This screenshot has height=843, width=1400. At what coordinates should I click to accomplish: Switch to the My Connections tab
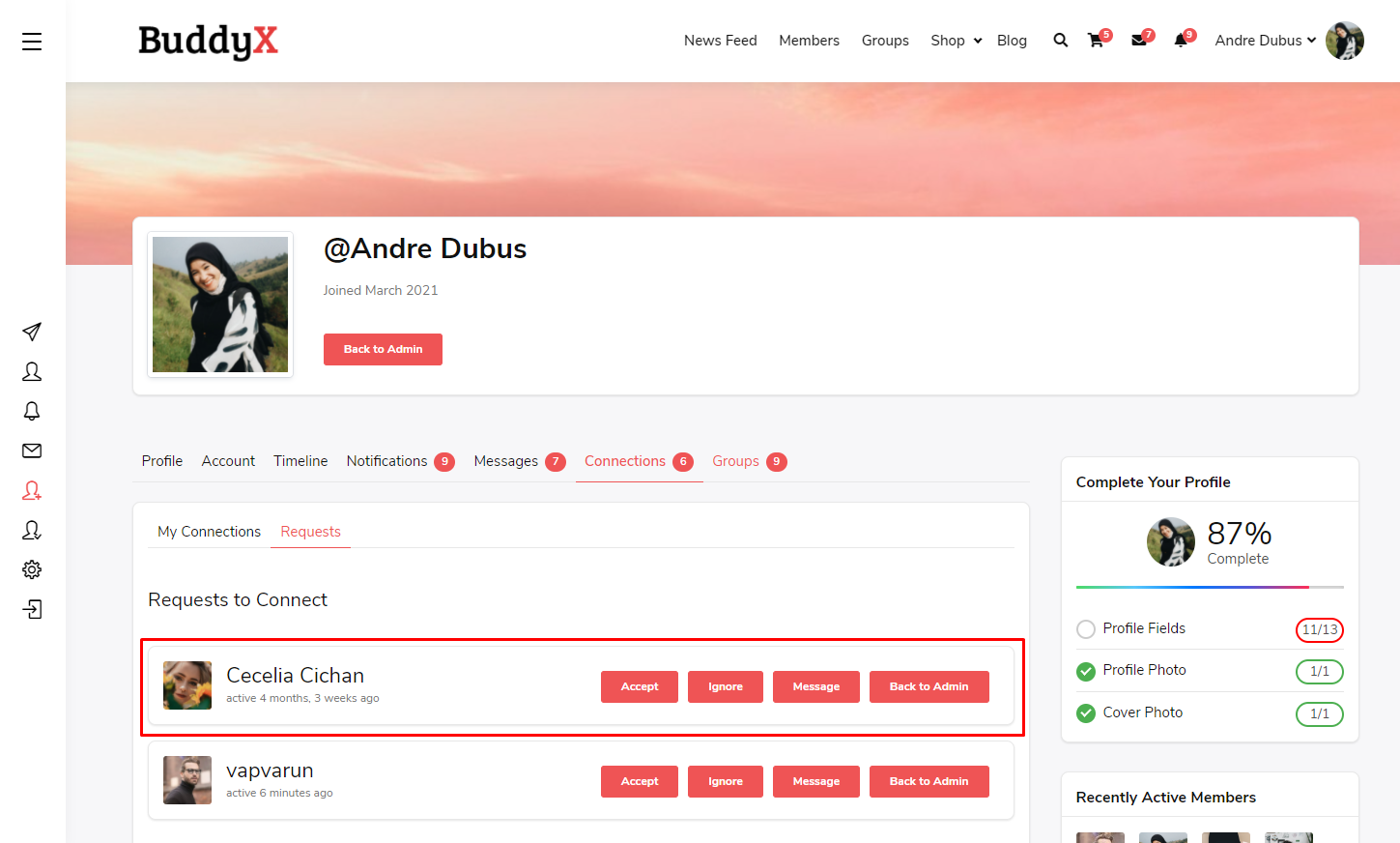[x=209, y=531]
